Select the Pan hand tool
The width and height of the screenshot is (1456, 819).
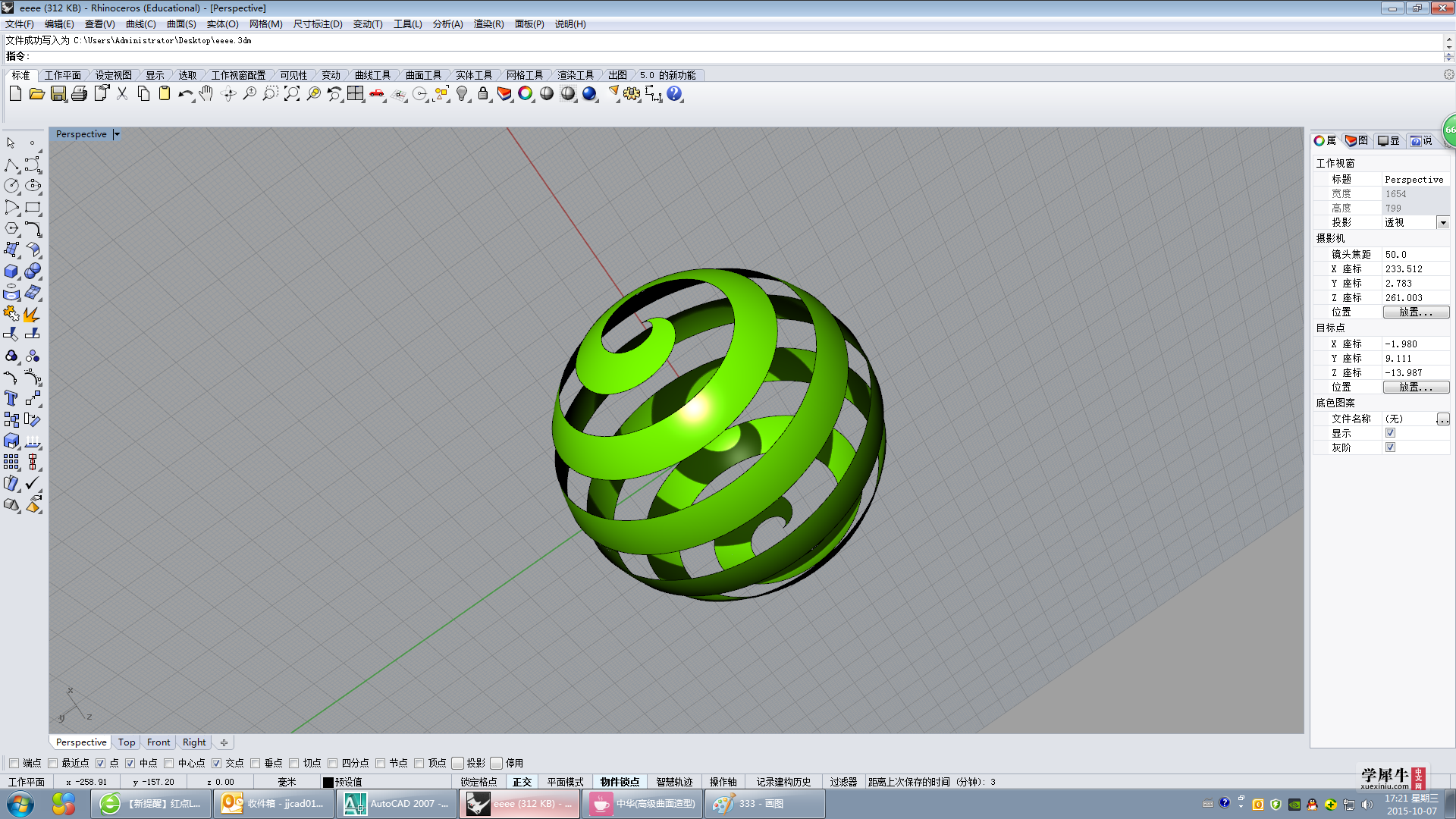coord(206,93)
